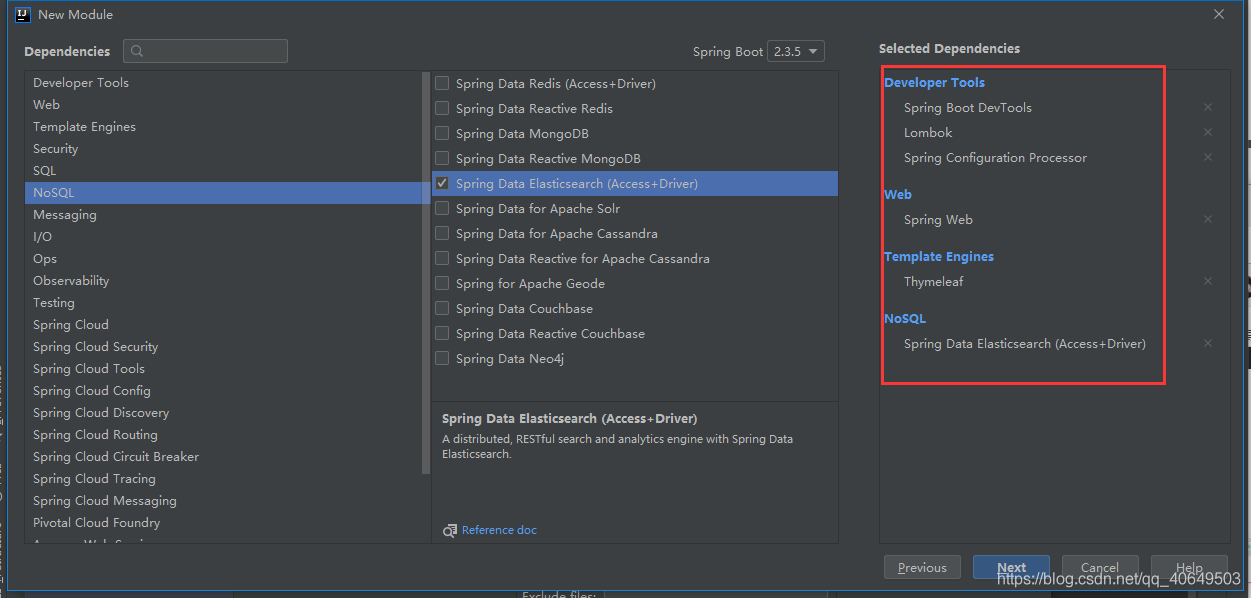
Task: Enable Spring Data for Apache Cassandra
Action: 442,233
